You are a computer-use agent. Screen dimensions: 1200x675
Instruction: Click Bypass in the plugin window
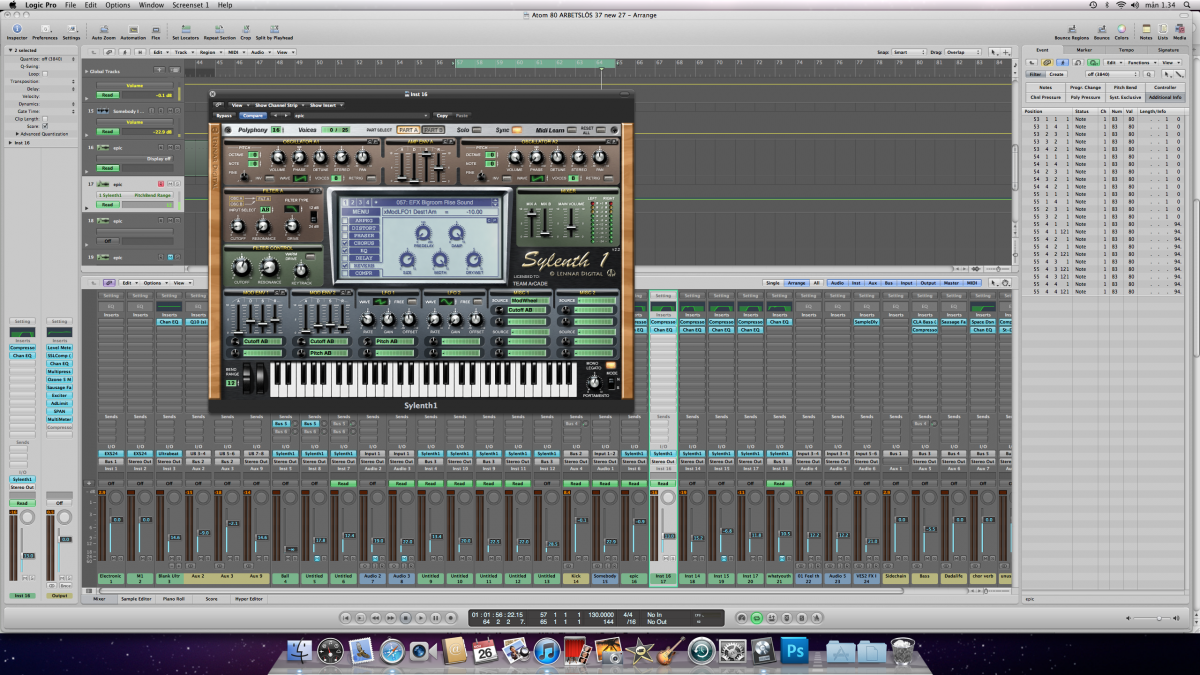[x=224, y=116]
